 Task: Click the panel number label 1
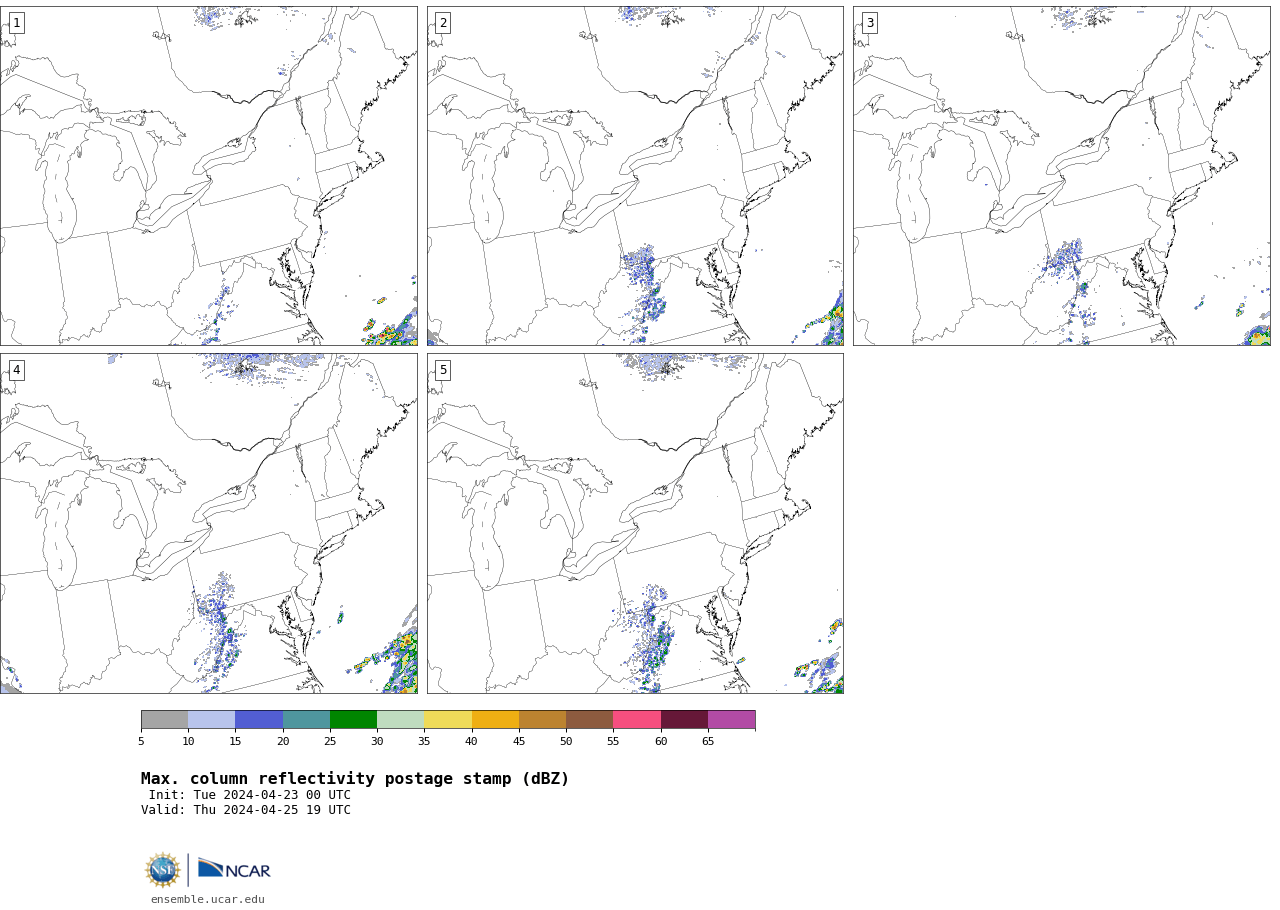[x=16, y=23]
